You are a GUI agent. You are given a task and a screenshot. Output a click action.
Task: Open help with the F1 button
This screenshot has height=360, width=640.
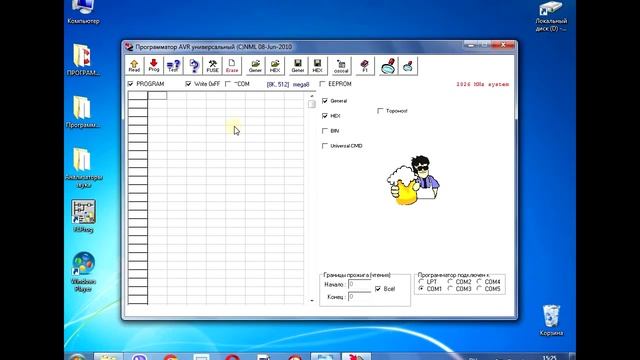[364, 66]
